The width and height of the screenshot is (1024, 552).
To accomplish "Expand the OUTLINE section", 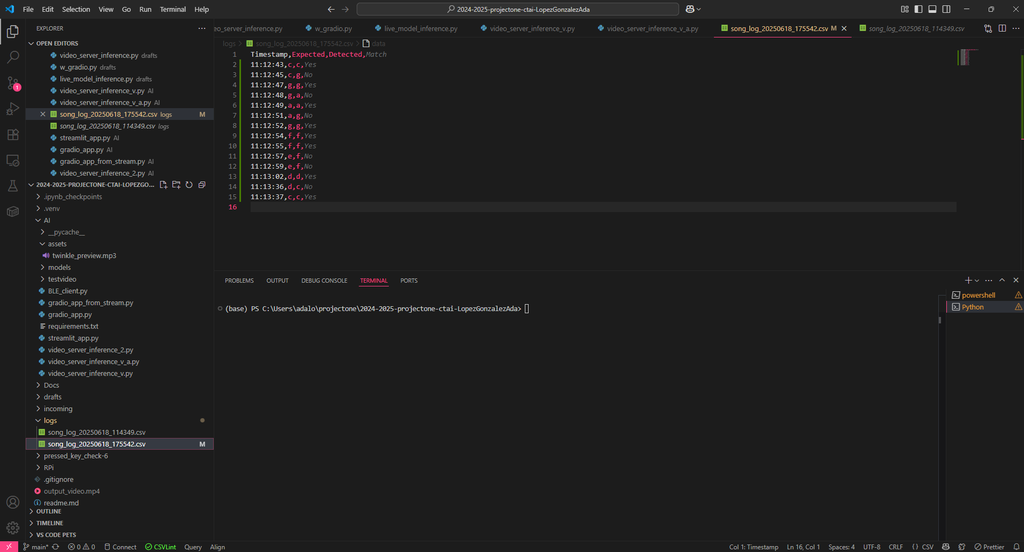I will click(x=49, y=511).
